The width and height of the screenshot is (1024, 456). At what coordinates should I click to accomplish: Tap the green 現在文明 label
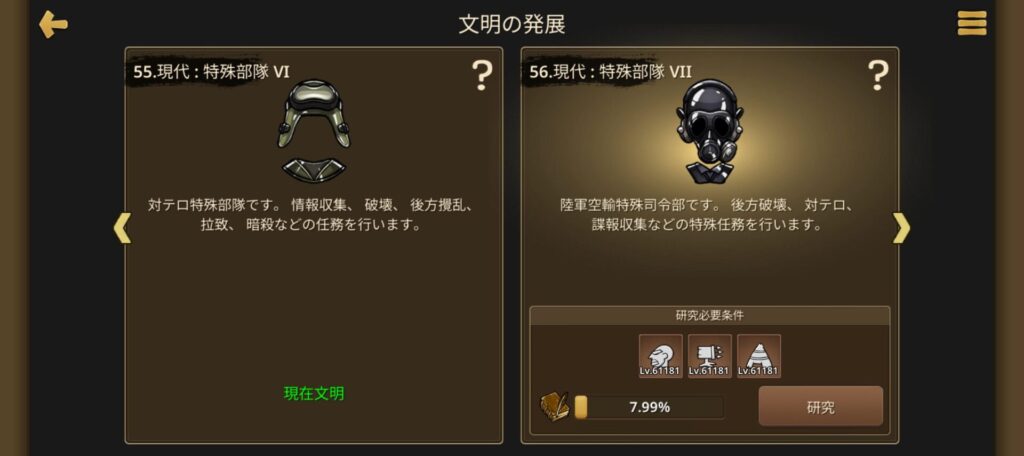pos(313,393)
